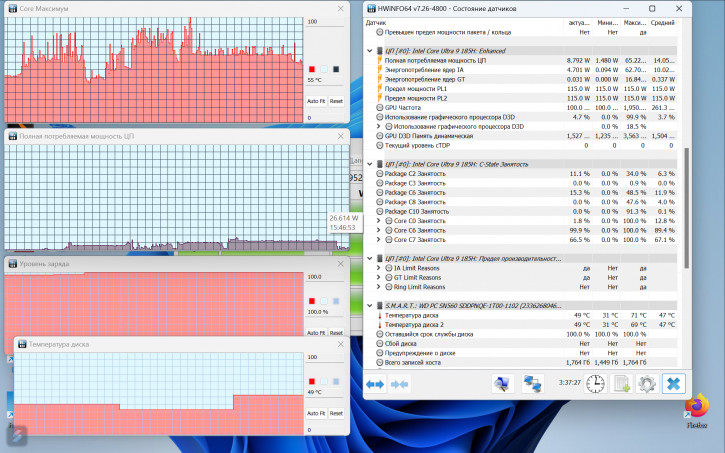Click the HWiNFO64 title bar app icon
This screenshot has height=453, width=725.
click(x=371, y=8)
